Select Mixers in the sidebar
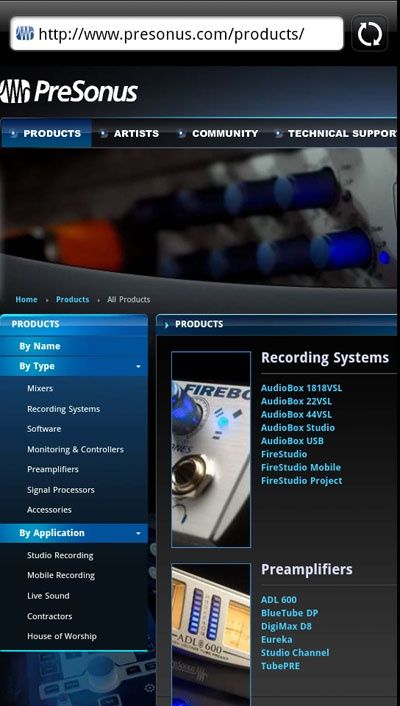The image size is (400, 706). coord(40,388)
